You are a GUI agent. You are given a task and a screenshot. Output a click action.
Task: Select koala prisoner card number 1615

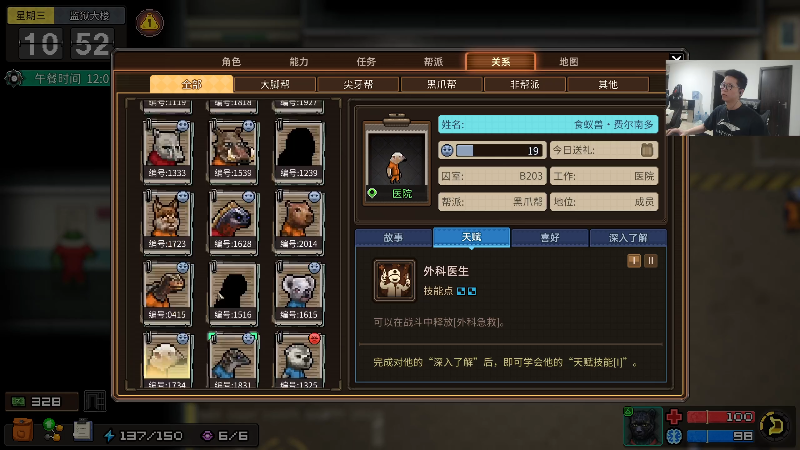click(x=299, y=292)
